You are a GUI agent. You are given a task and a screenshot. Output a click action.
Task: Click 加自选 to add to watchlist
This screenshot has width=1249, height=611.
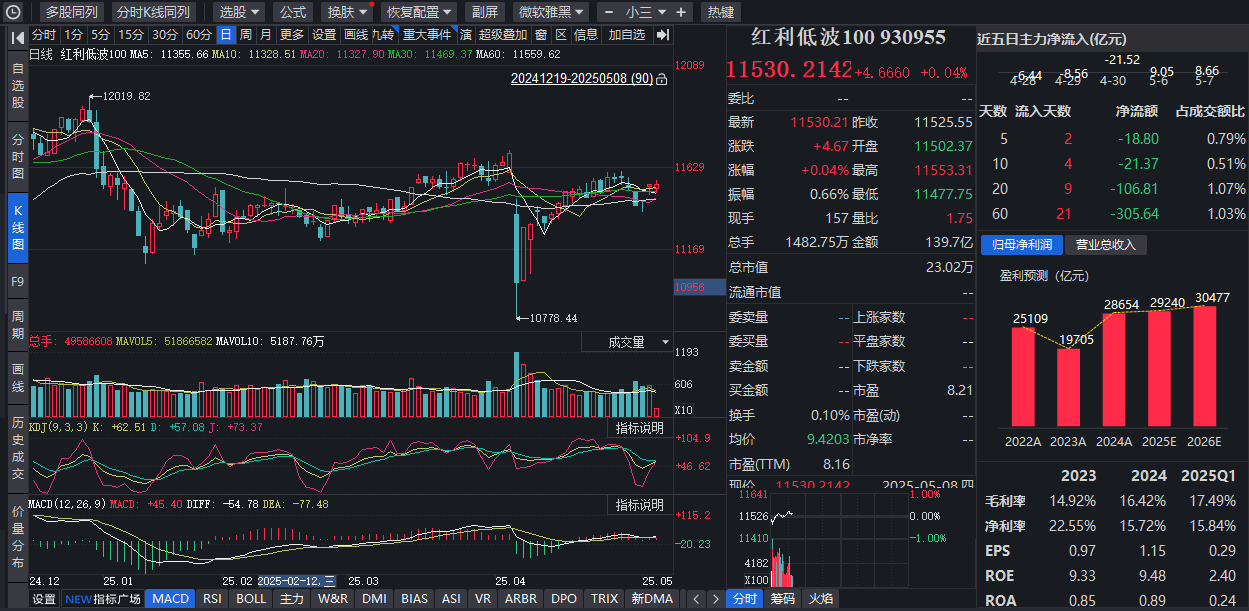click(627, 35)
